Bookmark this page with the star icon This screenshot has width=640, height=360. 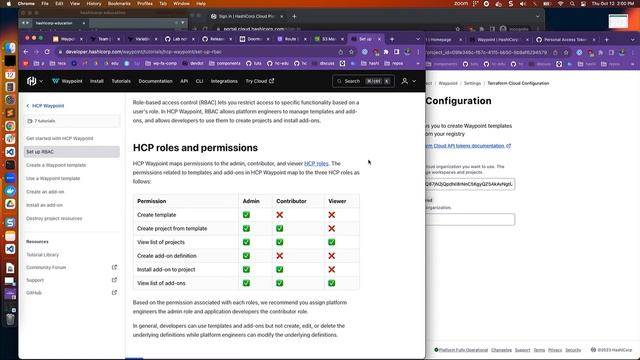[351, 52]
